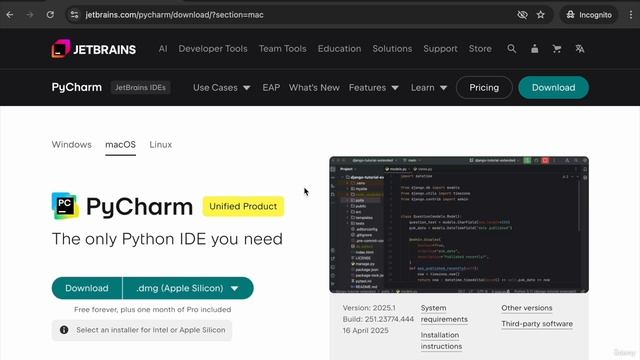Switch to the Linux tab
The width and height of the screenshot is (640, 360).
(160, 144)
